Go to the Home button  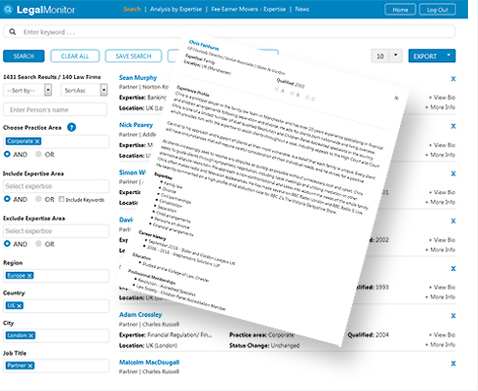400,10
